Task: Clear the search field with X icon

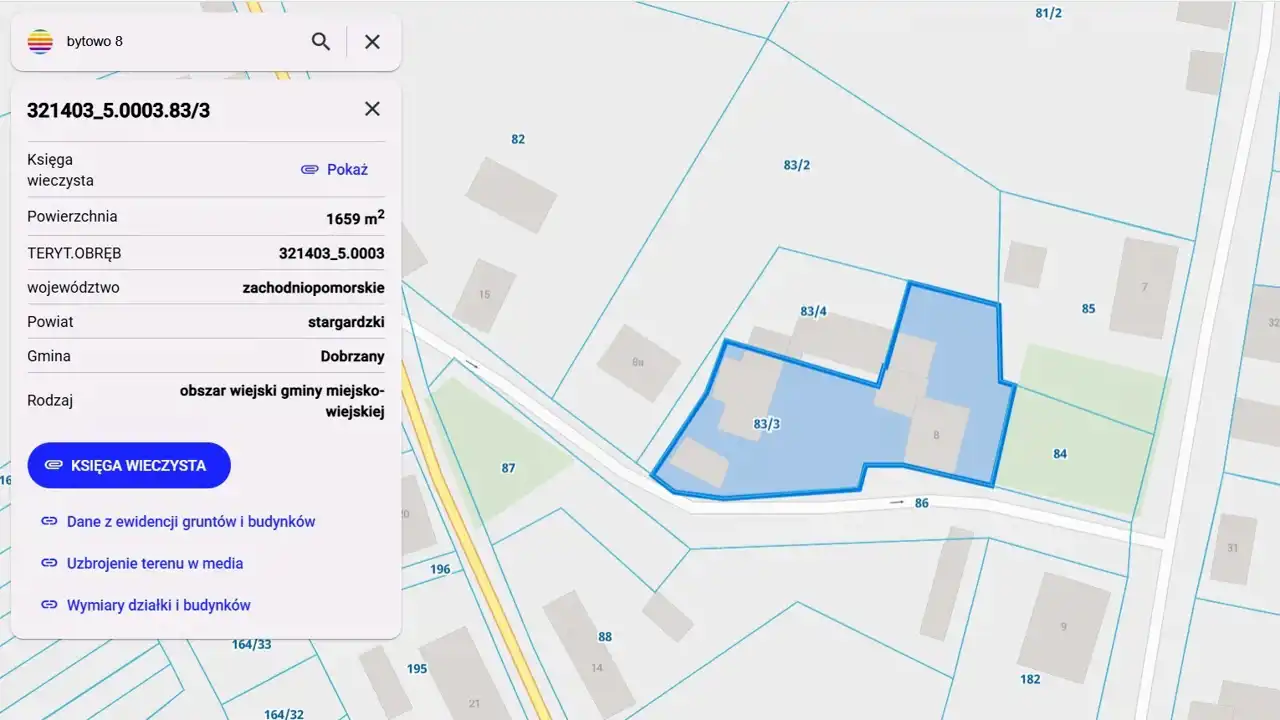Action: [372, 42]
